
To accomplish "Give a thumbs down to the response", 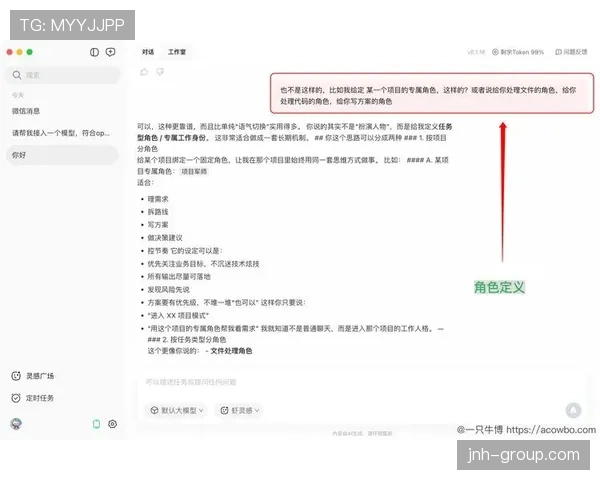I will tap(160, 72).
